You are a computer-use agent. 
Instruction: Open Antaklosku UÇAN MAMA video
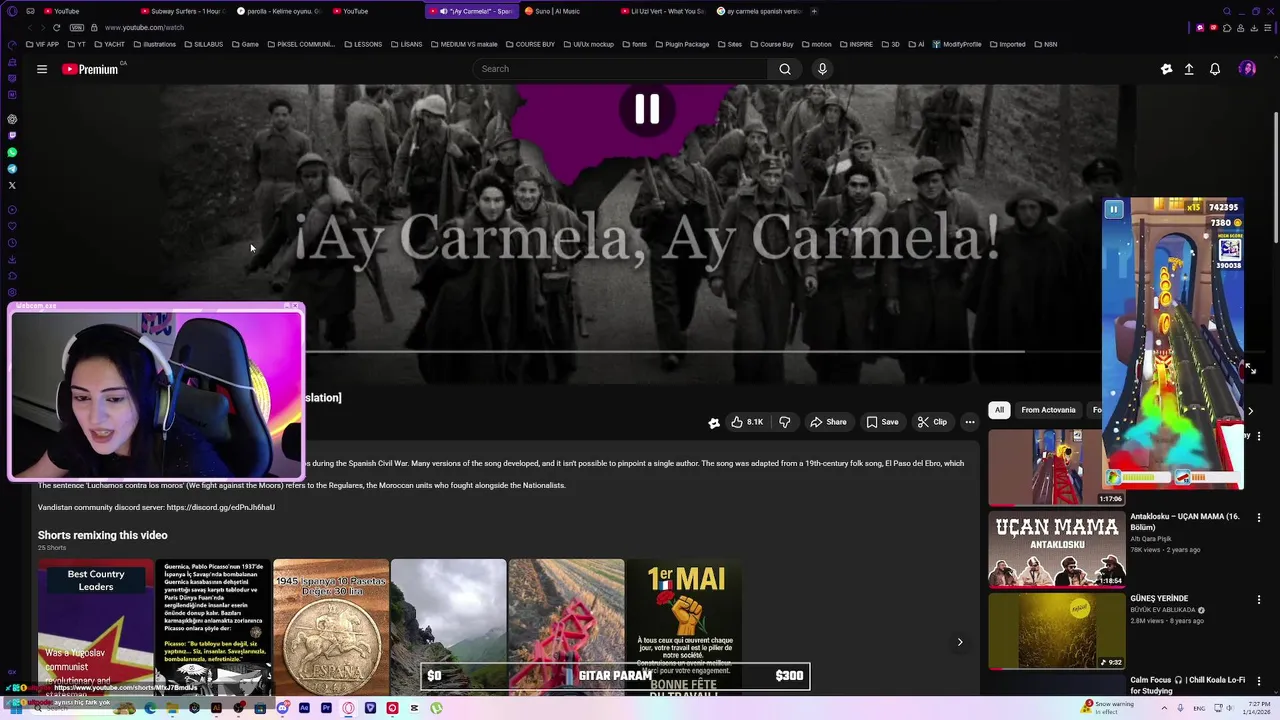(1057, 548)
